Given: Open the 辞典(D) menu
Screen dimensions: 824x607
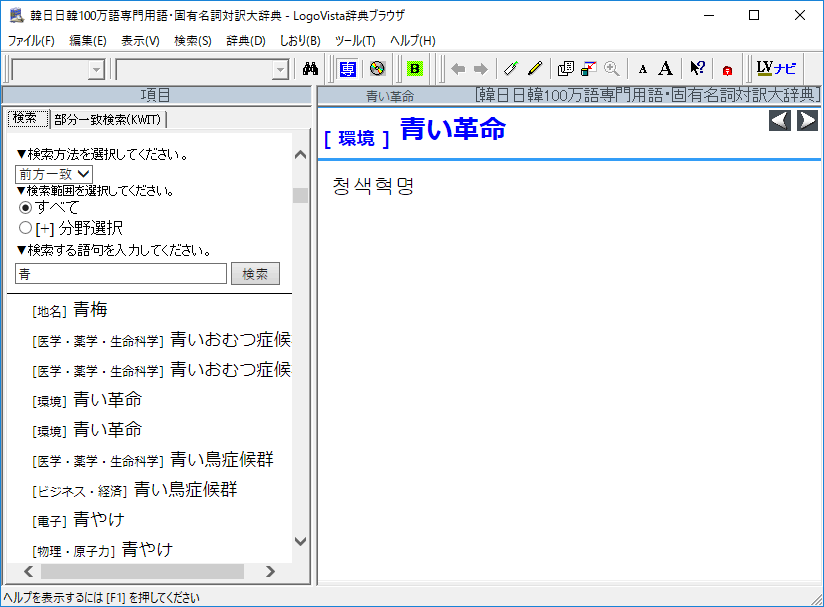Looking at the screenshot, I should pos(245,41).
